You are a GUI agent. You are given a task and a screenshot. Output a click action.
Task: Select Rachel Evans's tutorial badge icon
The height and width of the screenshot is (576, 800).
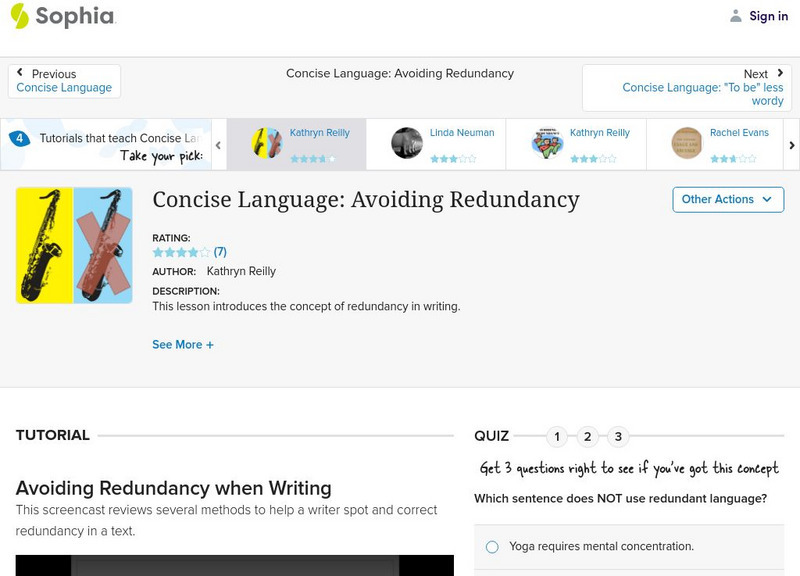pyautogui.click(x=688, y=143)
